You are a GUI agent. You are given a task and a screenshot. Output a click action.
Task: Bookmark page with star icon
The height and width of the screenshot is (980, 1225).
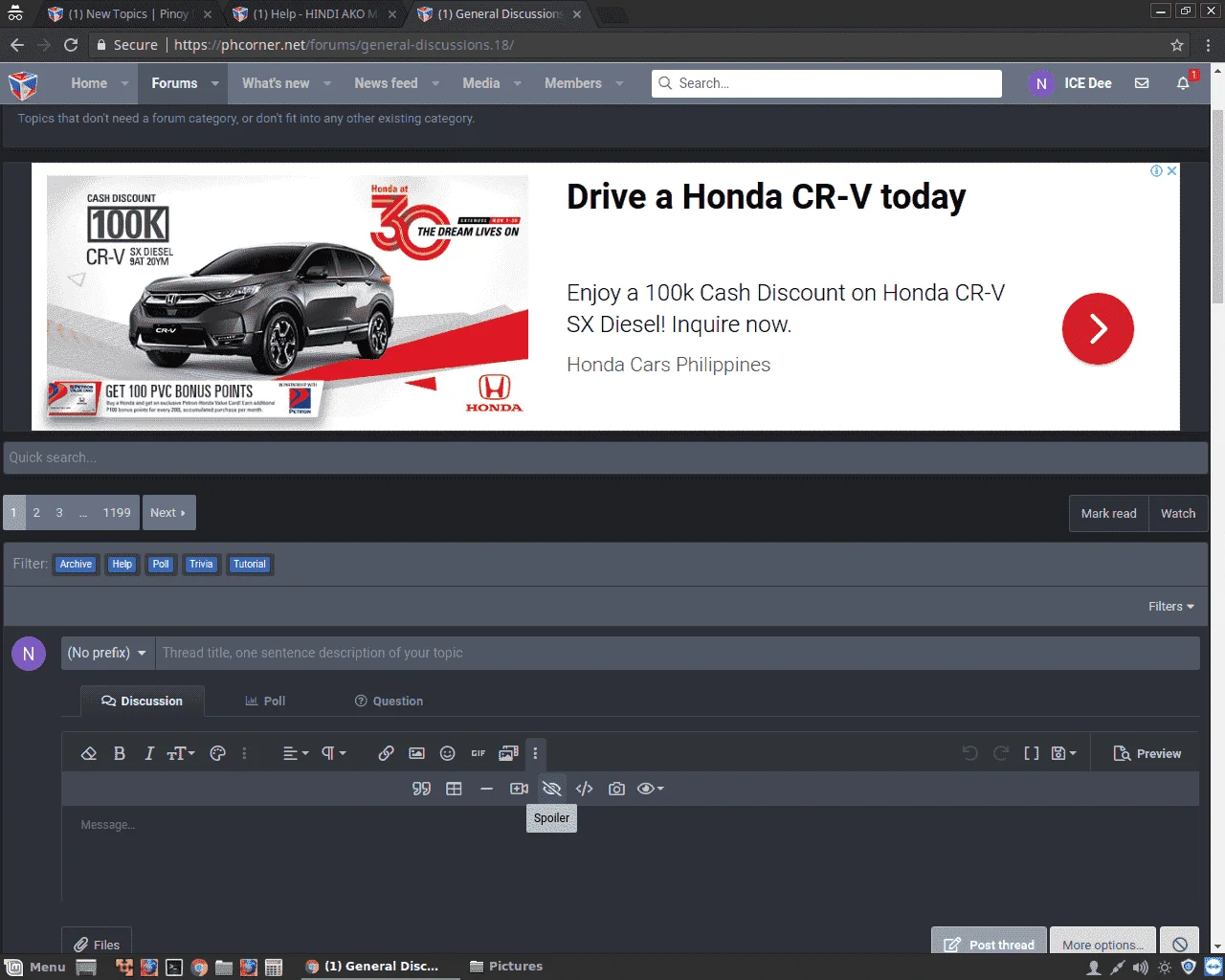(1177, 45)
